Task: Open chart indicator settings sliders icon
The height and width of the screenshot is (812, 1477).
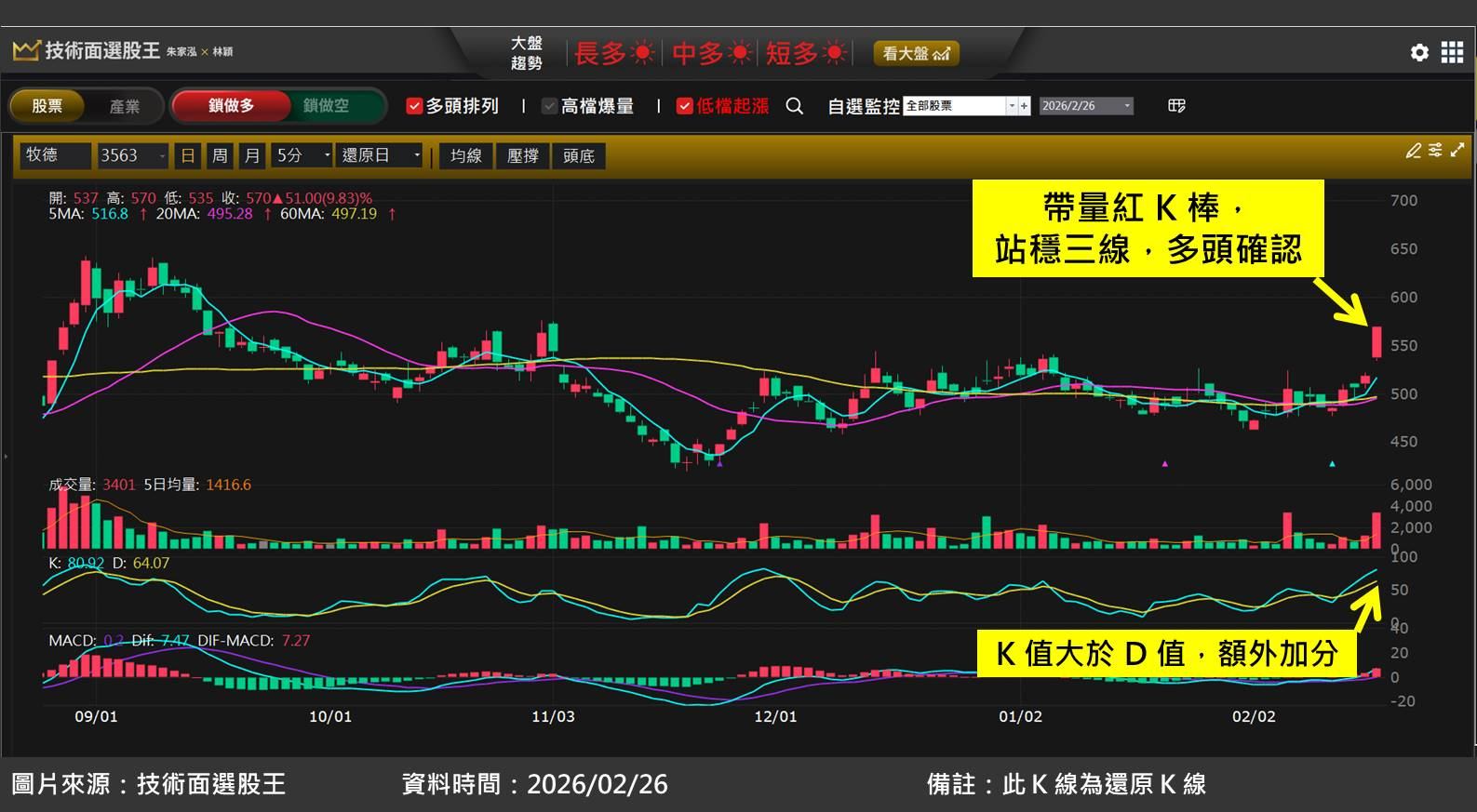Action: pyautogui.click(x=1435, y=150)
